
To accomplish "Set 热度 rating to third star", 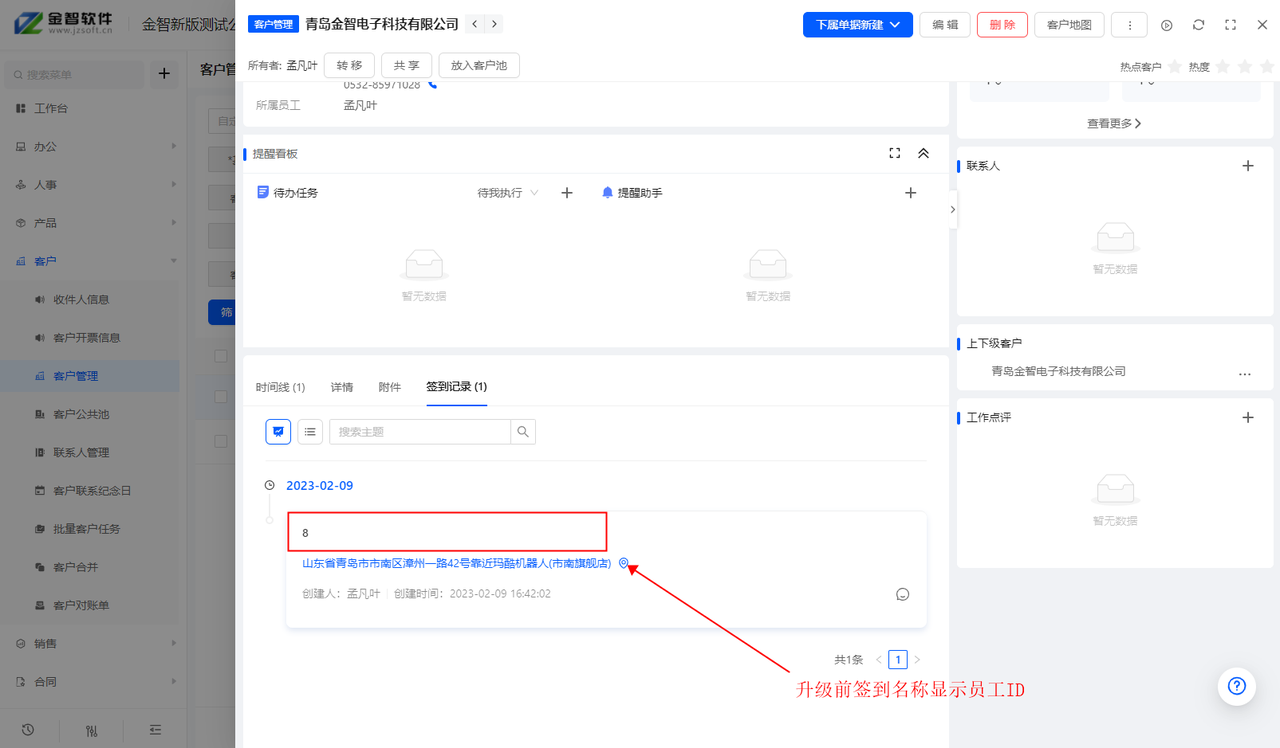I will [1268, 67].
